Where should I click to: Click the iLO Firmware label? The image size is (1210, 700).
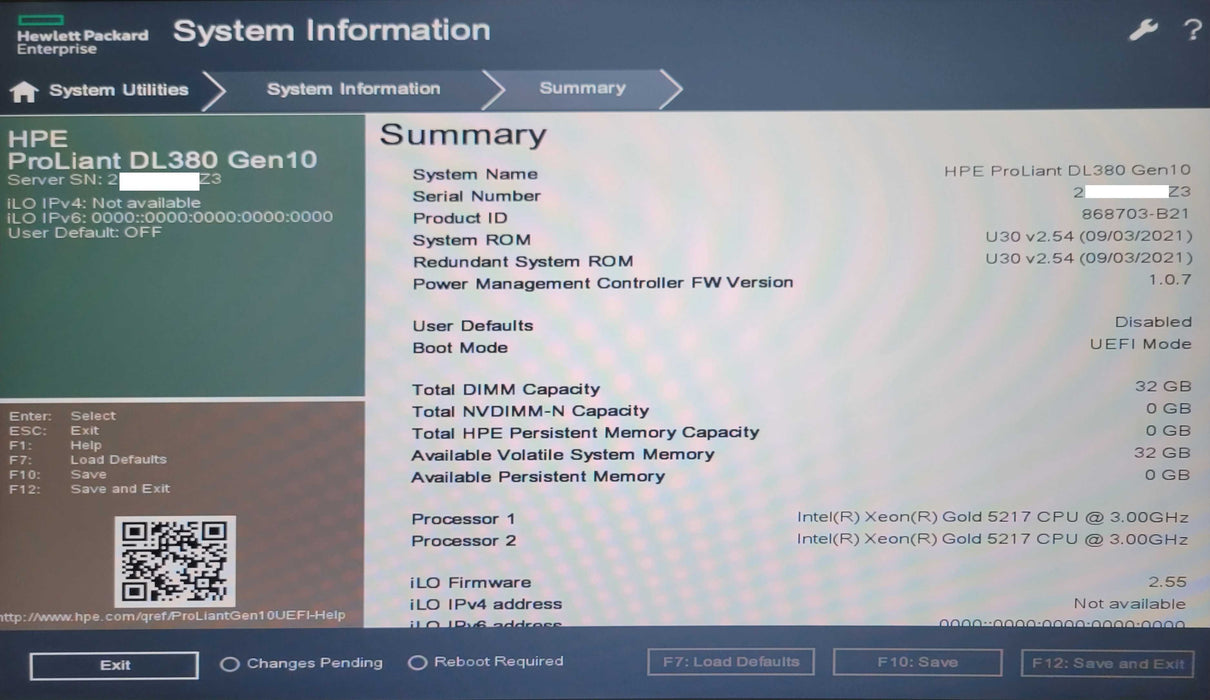pos(470,583)
